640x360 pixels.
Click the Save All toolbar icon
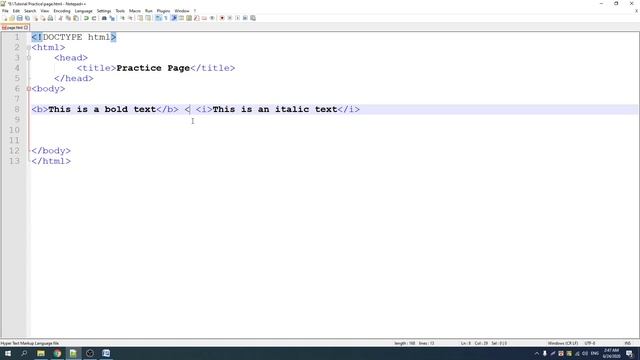coord(27,18)
